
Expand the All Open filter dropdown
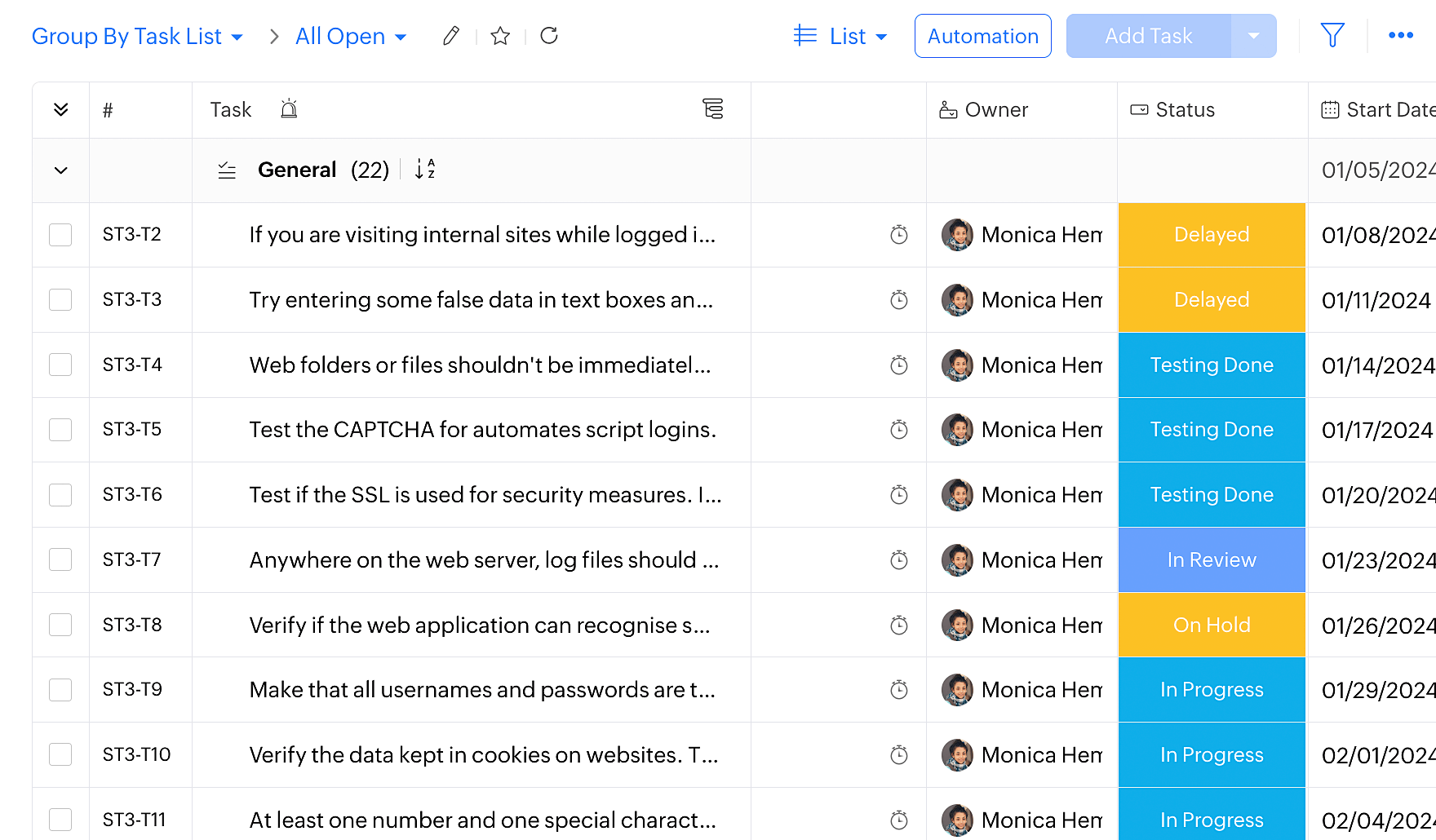point(351,37)
